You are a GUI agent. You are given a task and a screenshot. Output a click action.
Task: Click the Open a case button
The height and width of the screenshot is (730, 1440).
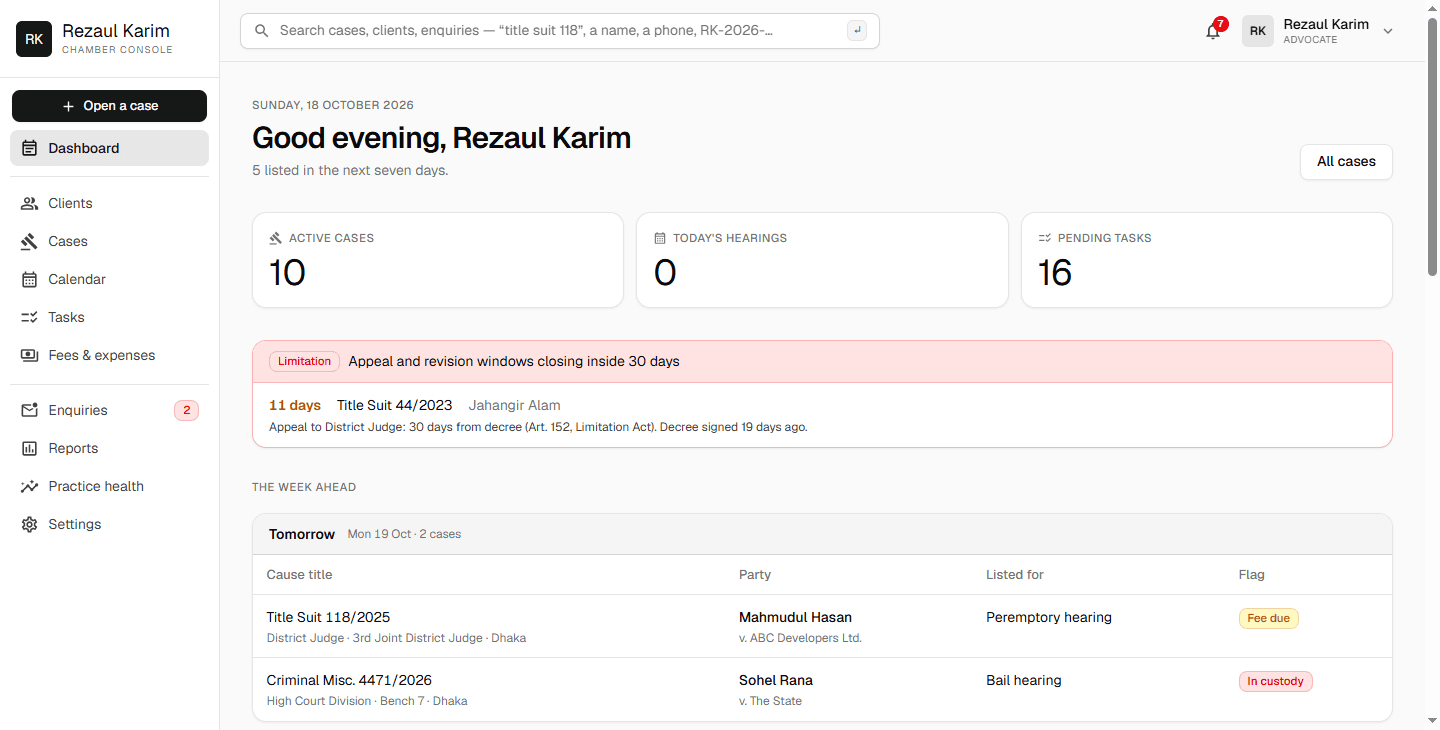tap(109, 106)
